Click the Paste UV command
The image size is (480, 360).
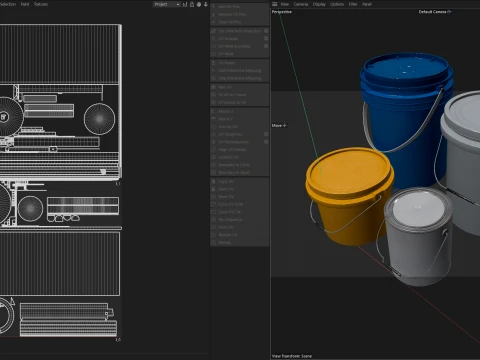pos(239,189)
